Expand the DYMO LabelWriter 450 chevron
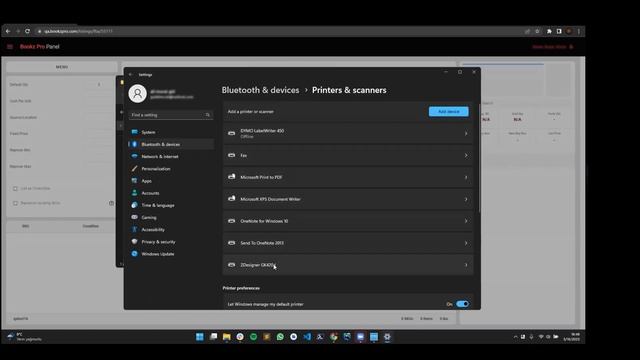The height and width of the screenshot is (360, 640). [x=466, y=133]
